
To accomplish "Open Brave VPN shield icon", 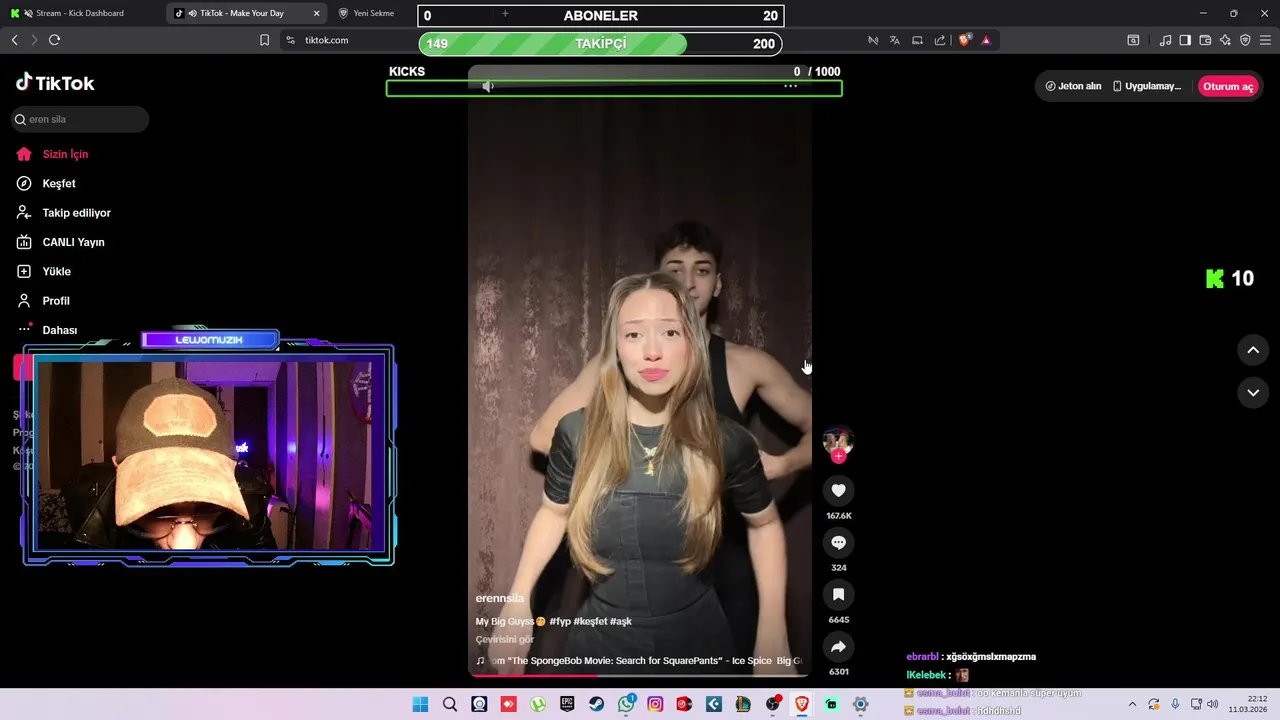I will [1245, 40].
